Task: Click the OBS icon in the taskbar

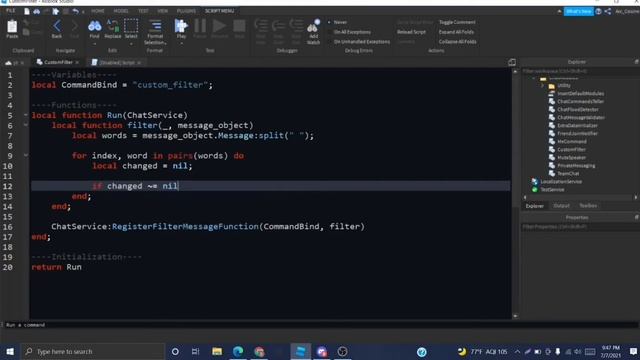Action: 342,351
